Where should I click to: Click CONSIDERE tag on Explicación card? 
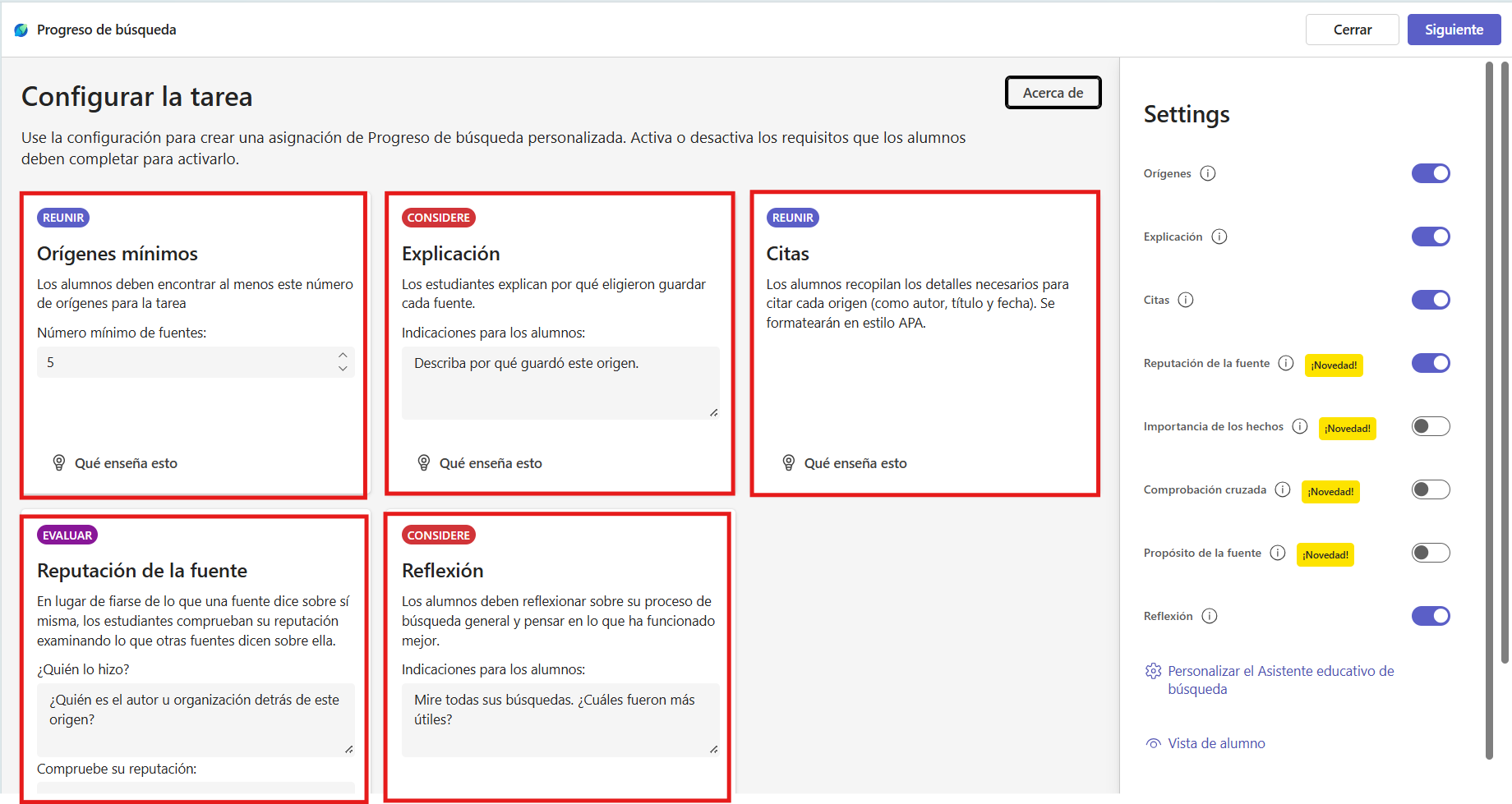pyautogui.click(x=439, y=218)
